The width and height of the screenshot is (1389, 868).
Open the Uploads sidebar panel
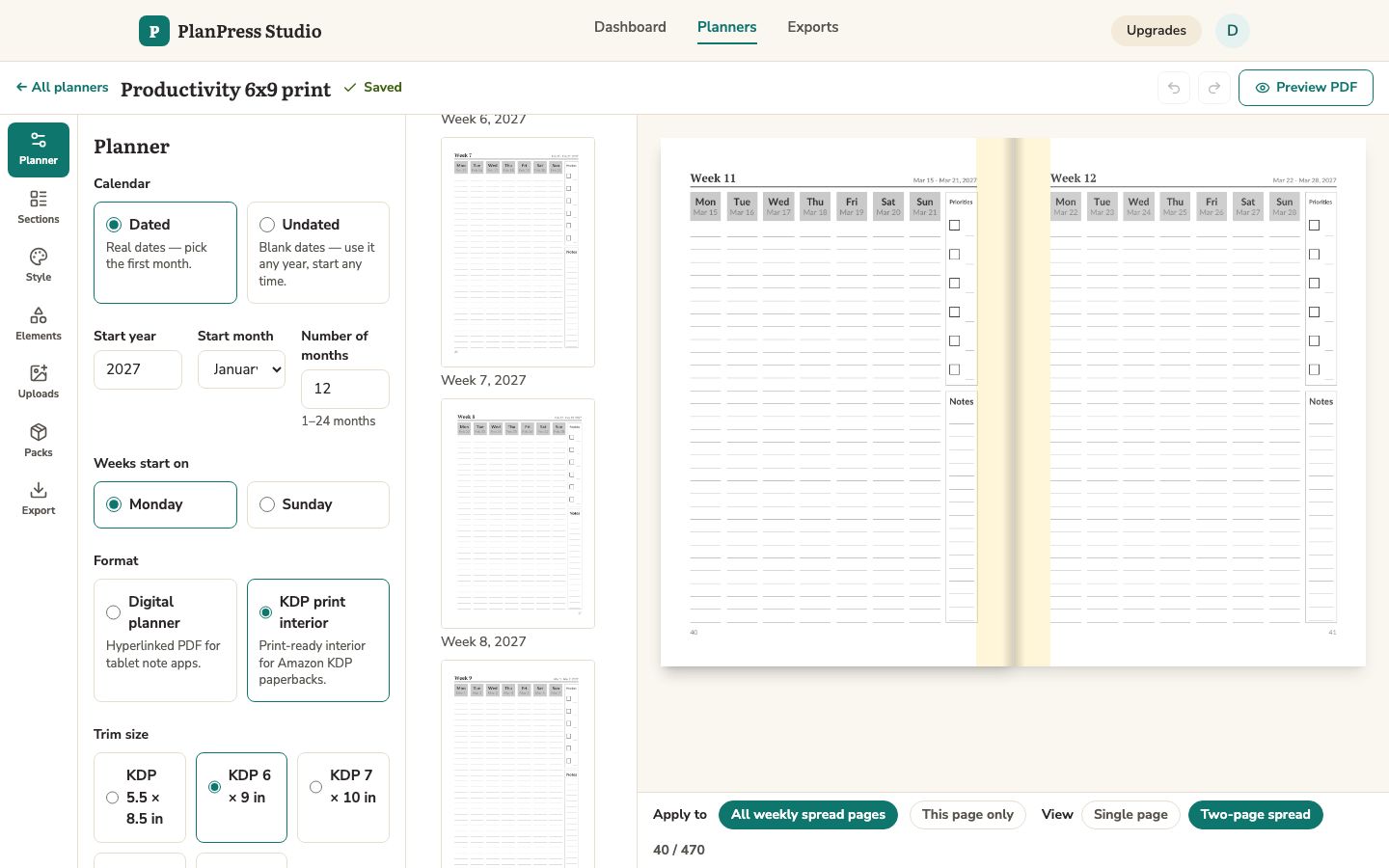tap(39, 383)
